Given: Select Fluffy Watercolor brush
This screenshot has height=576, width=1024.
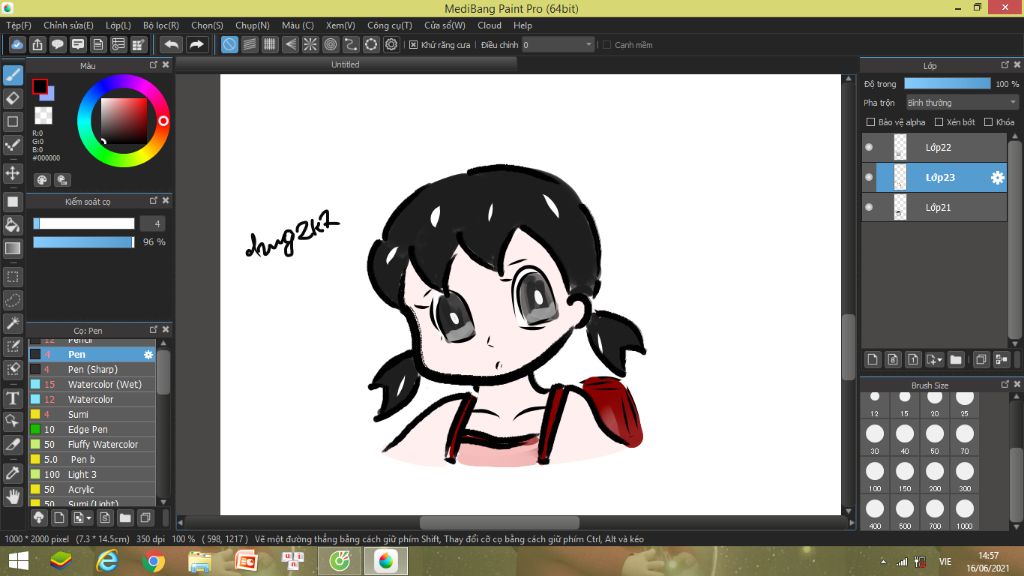Looking at the screenshot, I should (x=92, y=445).
